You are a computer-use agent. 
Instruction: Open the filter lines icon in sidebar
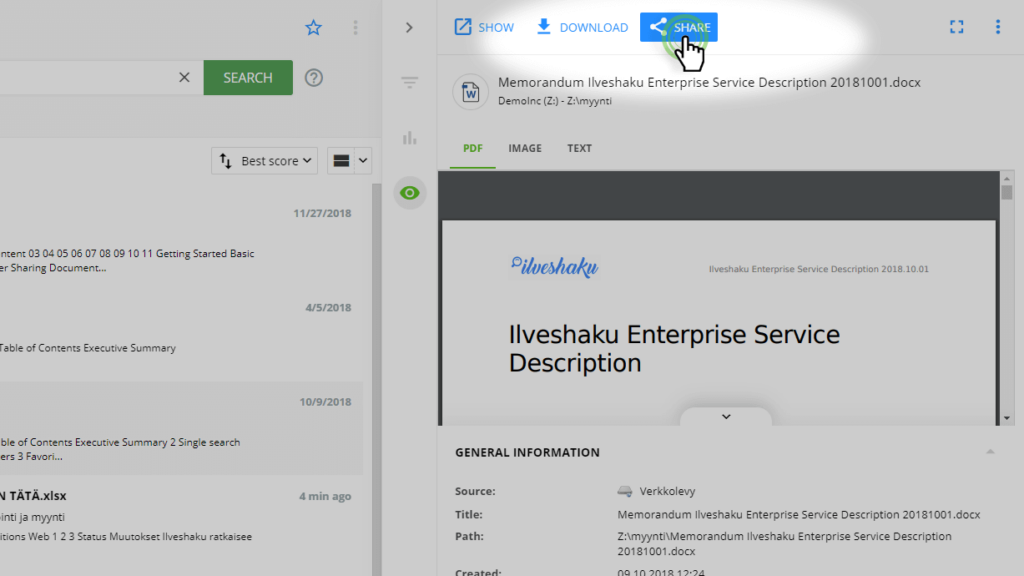[409, 82]
